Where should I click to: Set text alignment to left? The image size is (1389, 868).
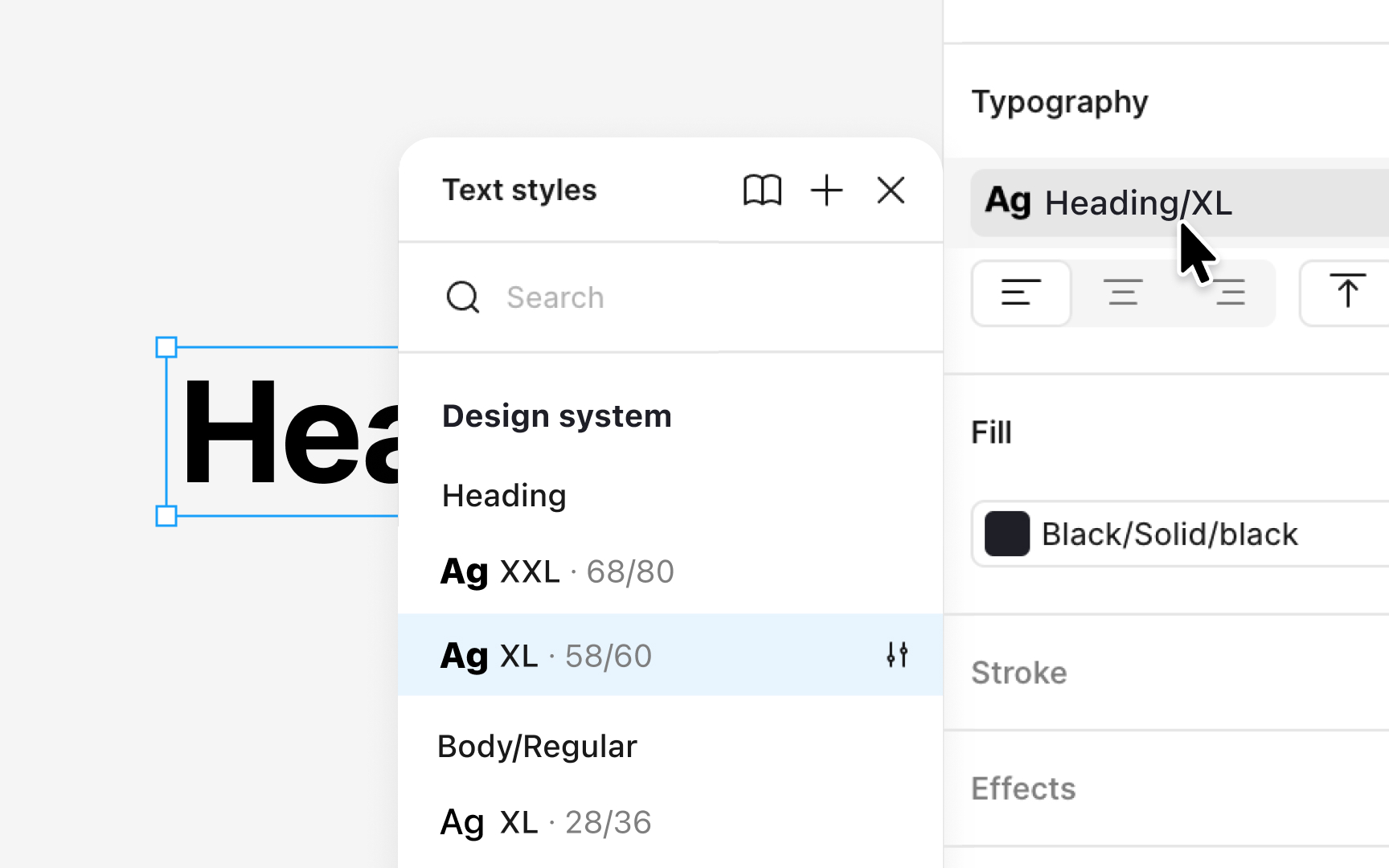pyautogui.click(x=1021, y=293)
